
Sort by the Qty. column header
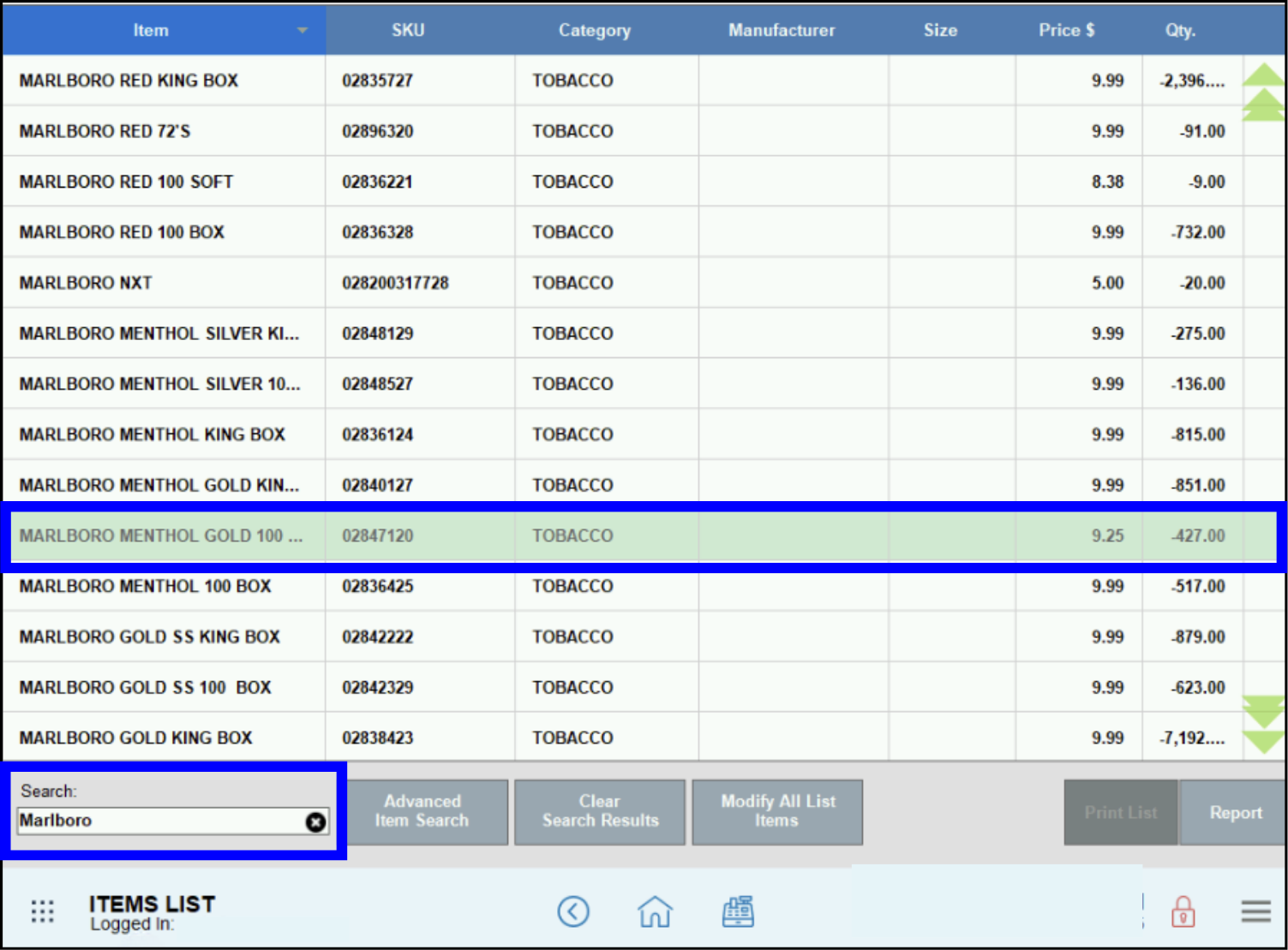1192,30
